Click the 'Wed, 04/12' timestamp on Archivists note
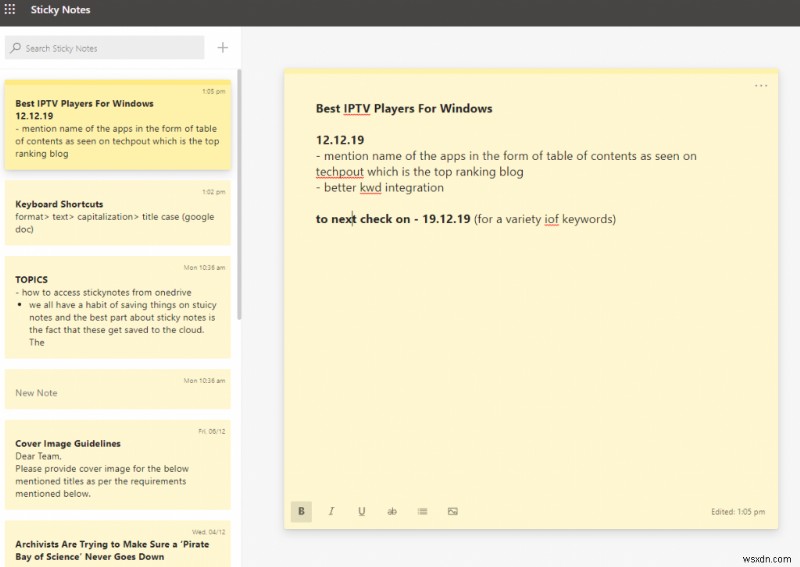The image size is (800, 567). 209,532
